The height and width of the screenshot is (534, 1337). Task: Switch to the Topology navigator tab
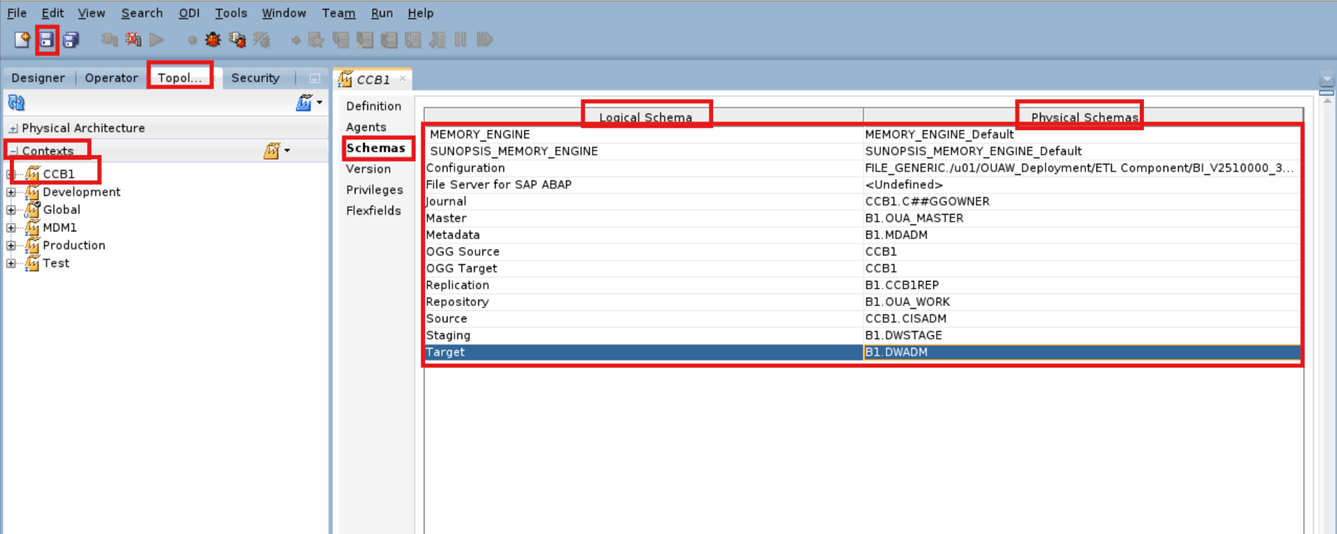coord(180,78)
